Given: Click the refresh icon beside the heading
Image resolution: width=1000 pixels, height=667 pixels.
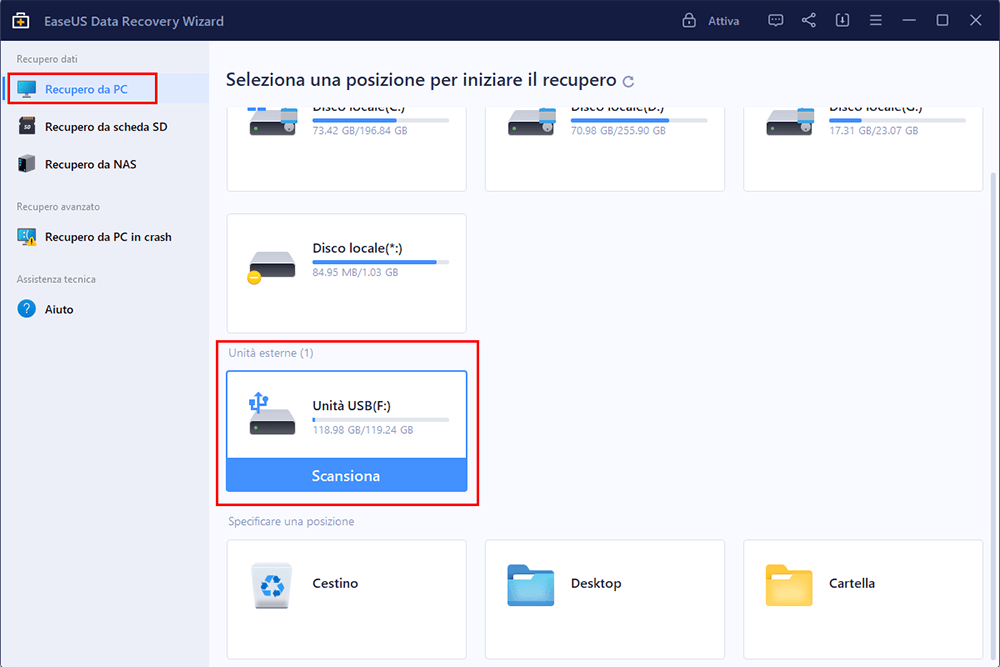Looking at the screenshot, I should point(628,81).
